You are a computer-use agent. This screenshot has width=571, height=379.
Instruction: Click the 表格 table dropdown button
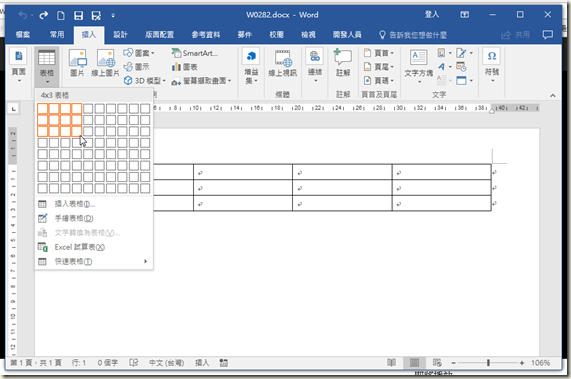point(47,66)
